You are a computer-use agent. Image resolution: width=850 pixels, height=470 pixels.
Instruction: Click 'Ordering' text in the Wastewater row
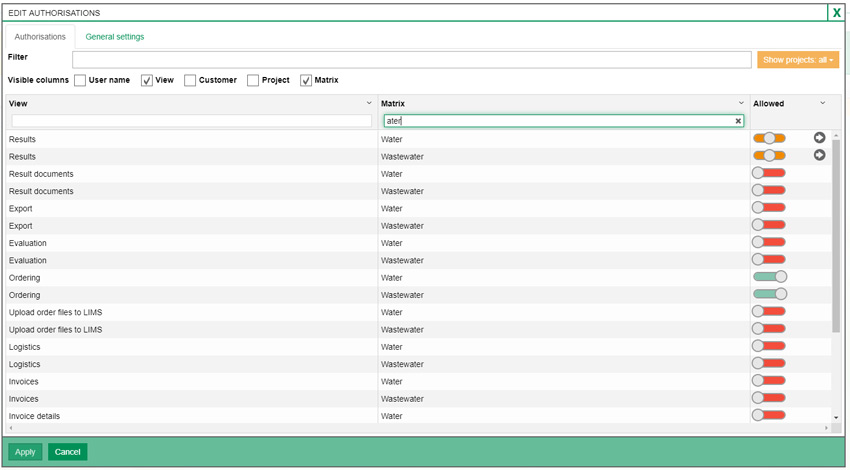24,295
